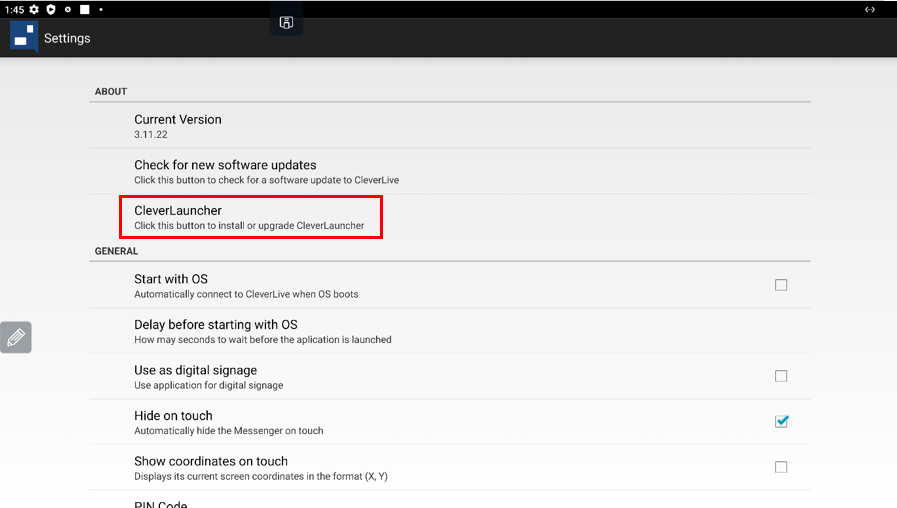Click 'Automatically hide the Messenger on touch' description
The width and height of the screenshot is (897, 508).
229,431
